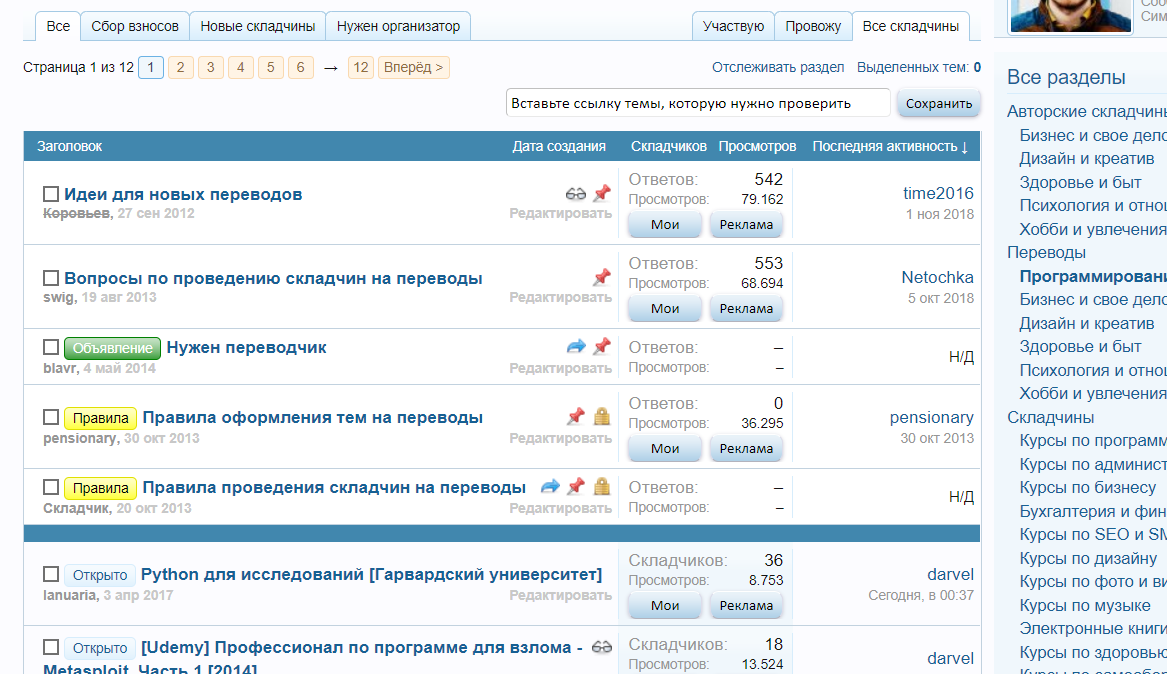
Task: Click the pin icon for Правила проведения складчин
Action: [x=576, y=487]
